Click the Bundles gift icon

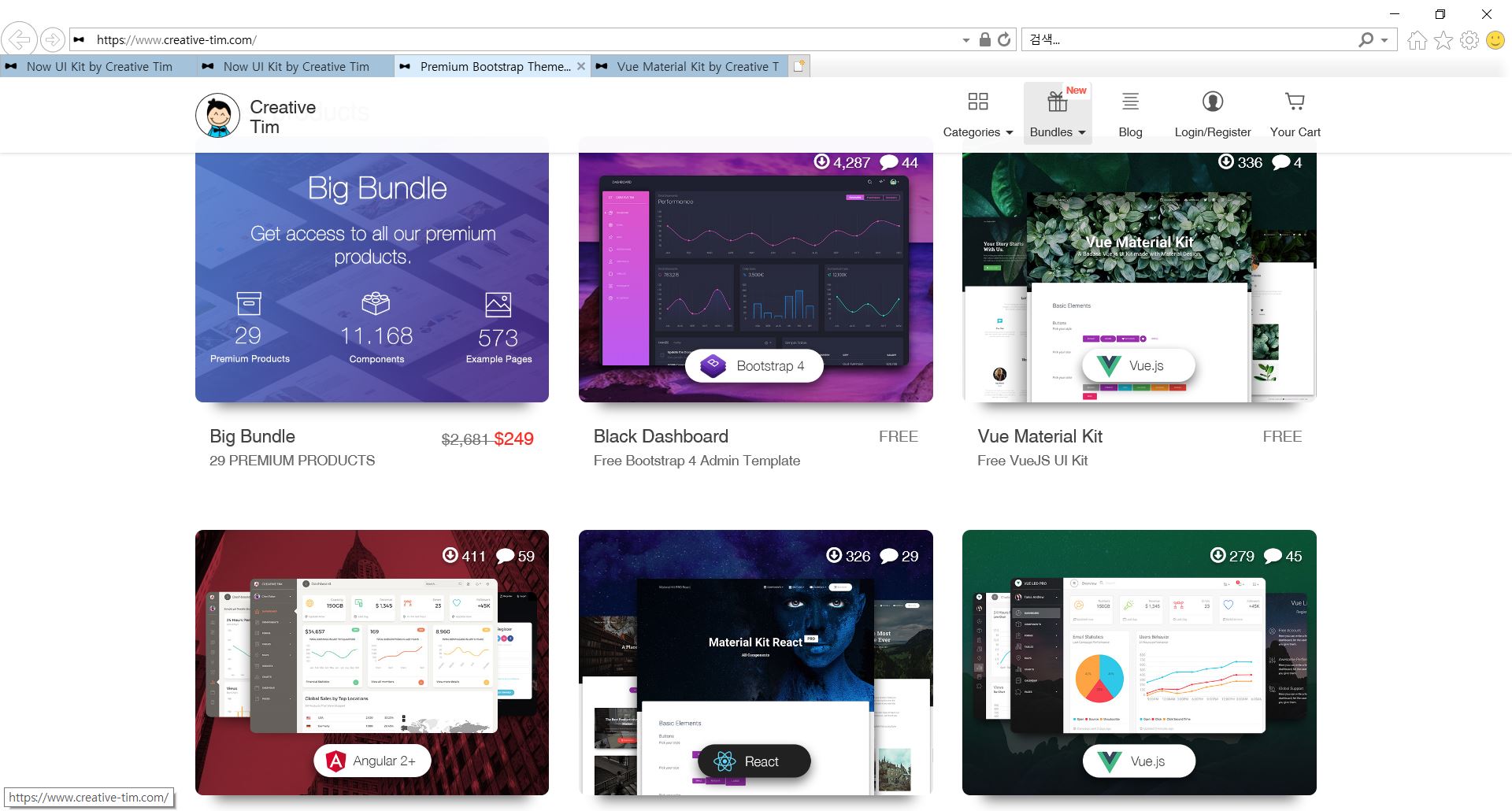1057,102
